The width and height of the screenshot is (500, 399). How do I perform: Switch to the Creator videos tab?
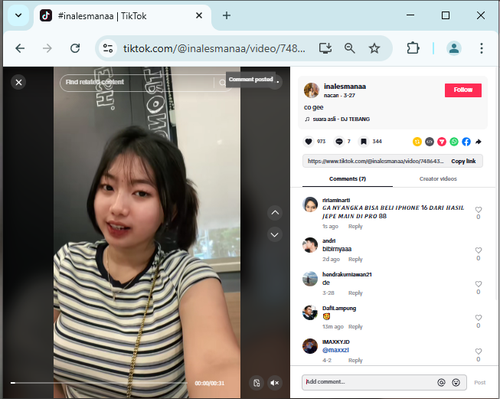coord(438,179)
